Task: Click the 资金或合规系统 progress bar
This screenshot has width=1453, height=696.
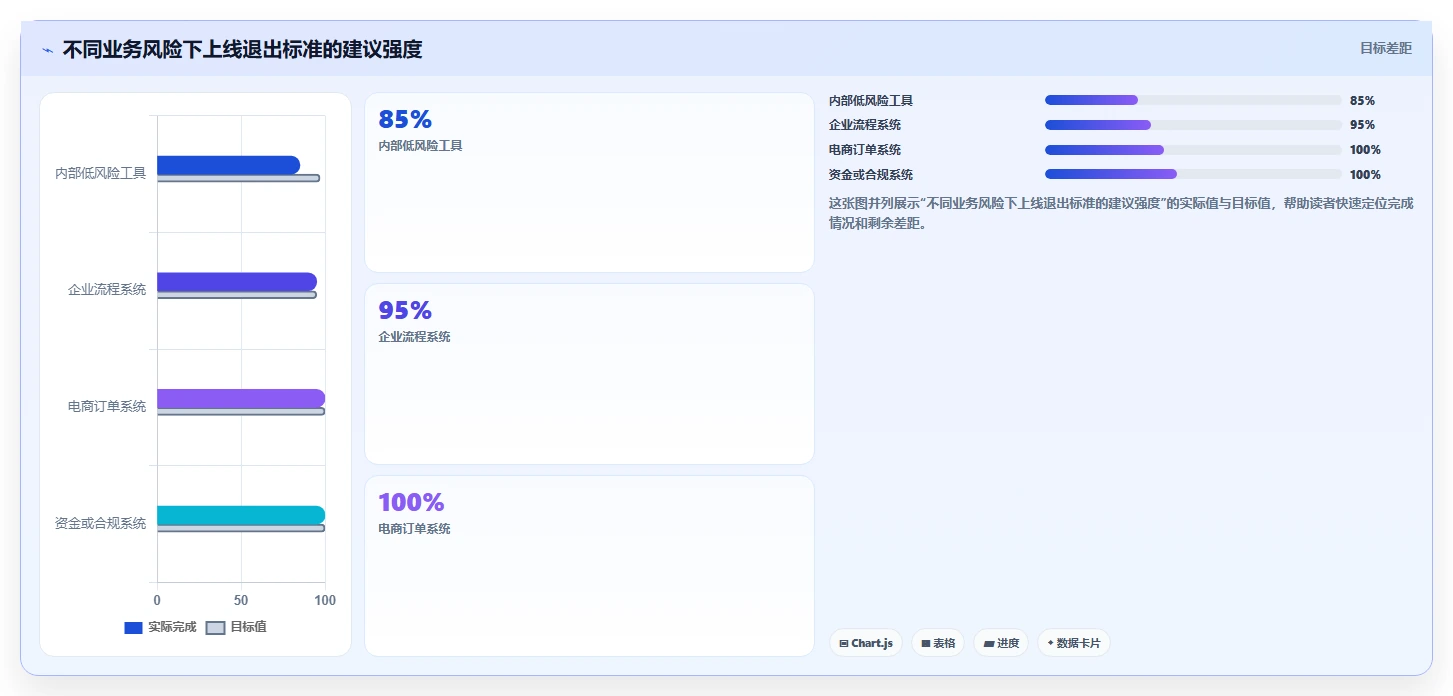Action: (1193, 174)
